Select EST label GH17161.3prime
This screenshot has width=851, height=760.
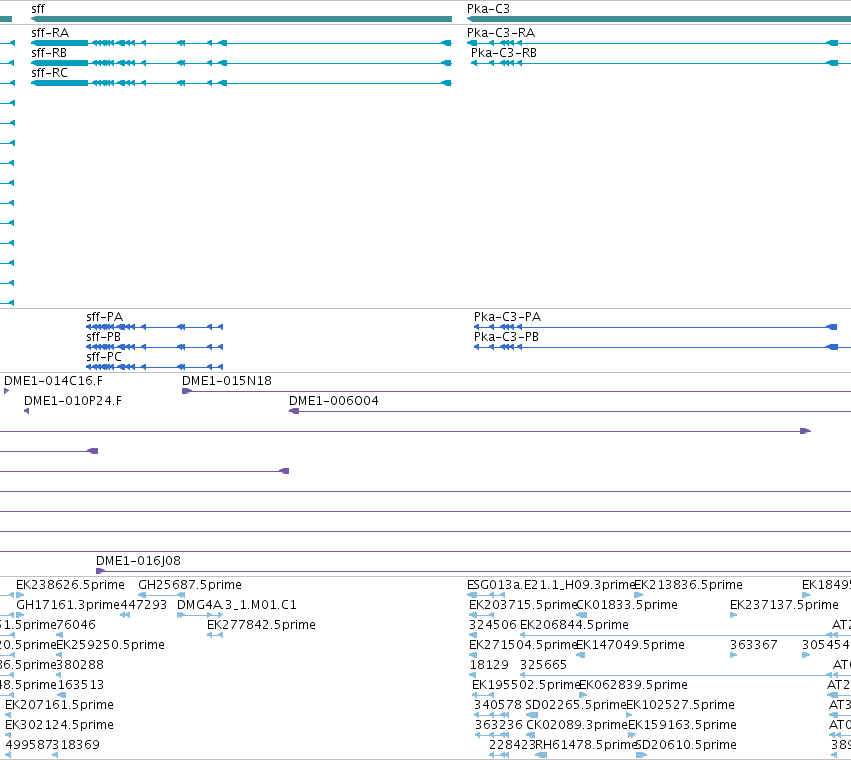point(68,605)
